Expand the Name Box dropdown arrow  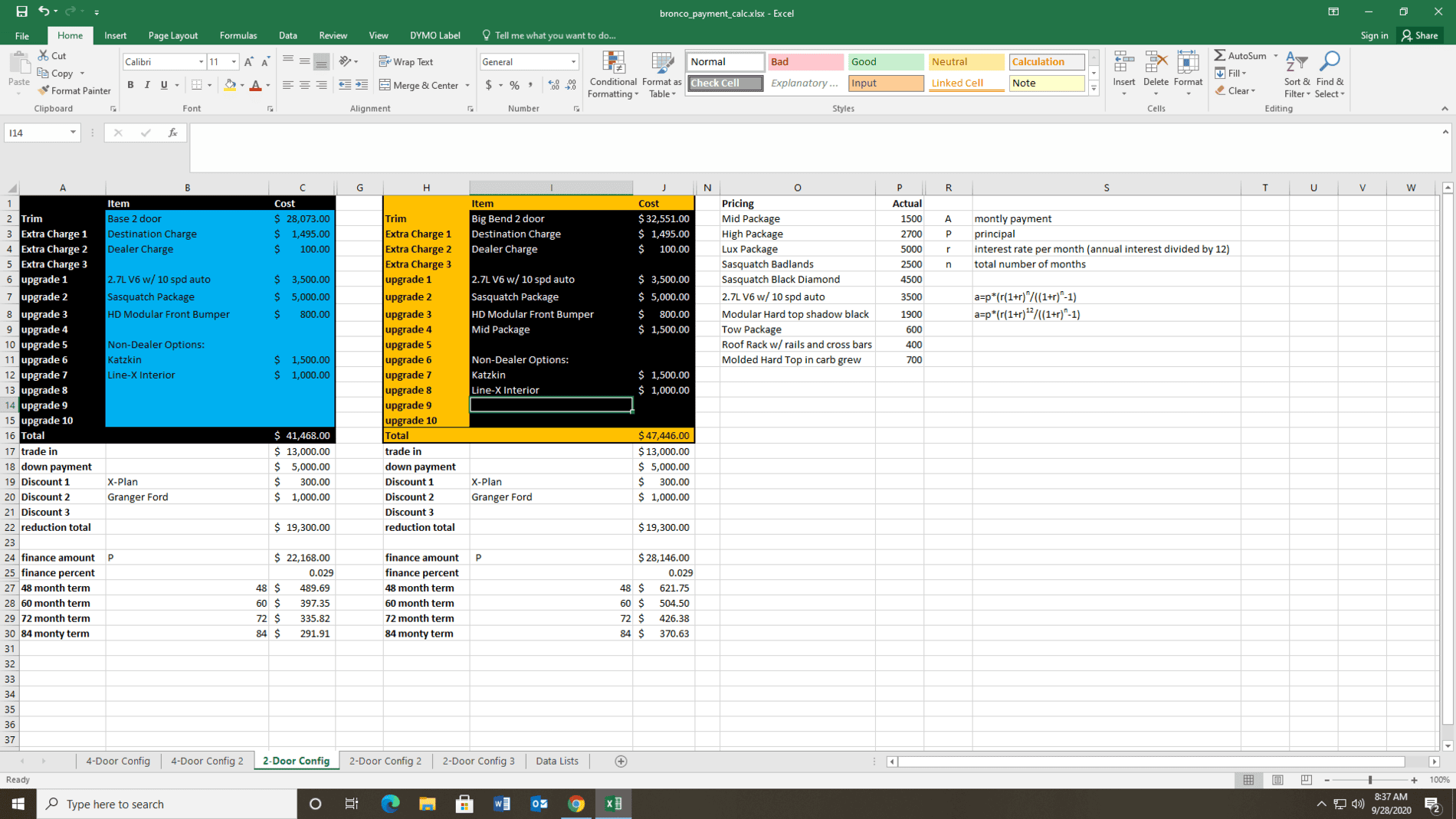pos(73,133)
